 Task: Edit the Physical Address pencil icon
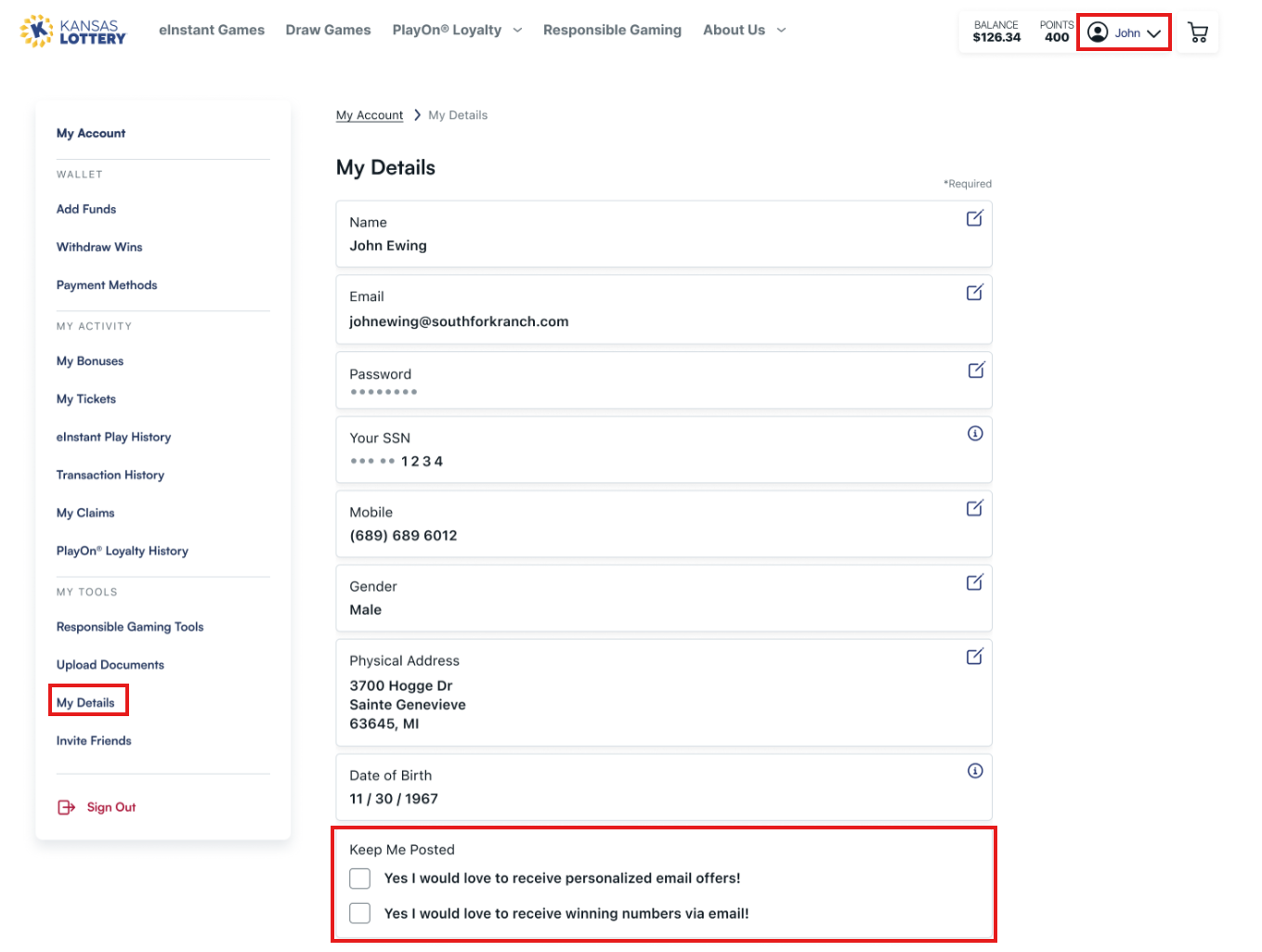click(974, 657)
